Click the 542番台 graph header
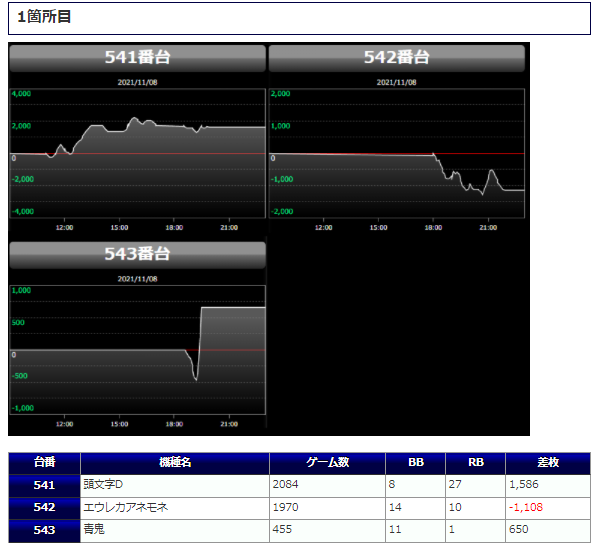Screen dimensions: 593x545 tap(397, 58)
